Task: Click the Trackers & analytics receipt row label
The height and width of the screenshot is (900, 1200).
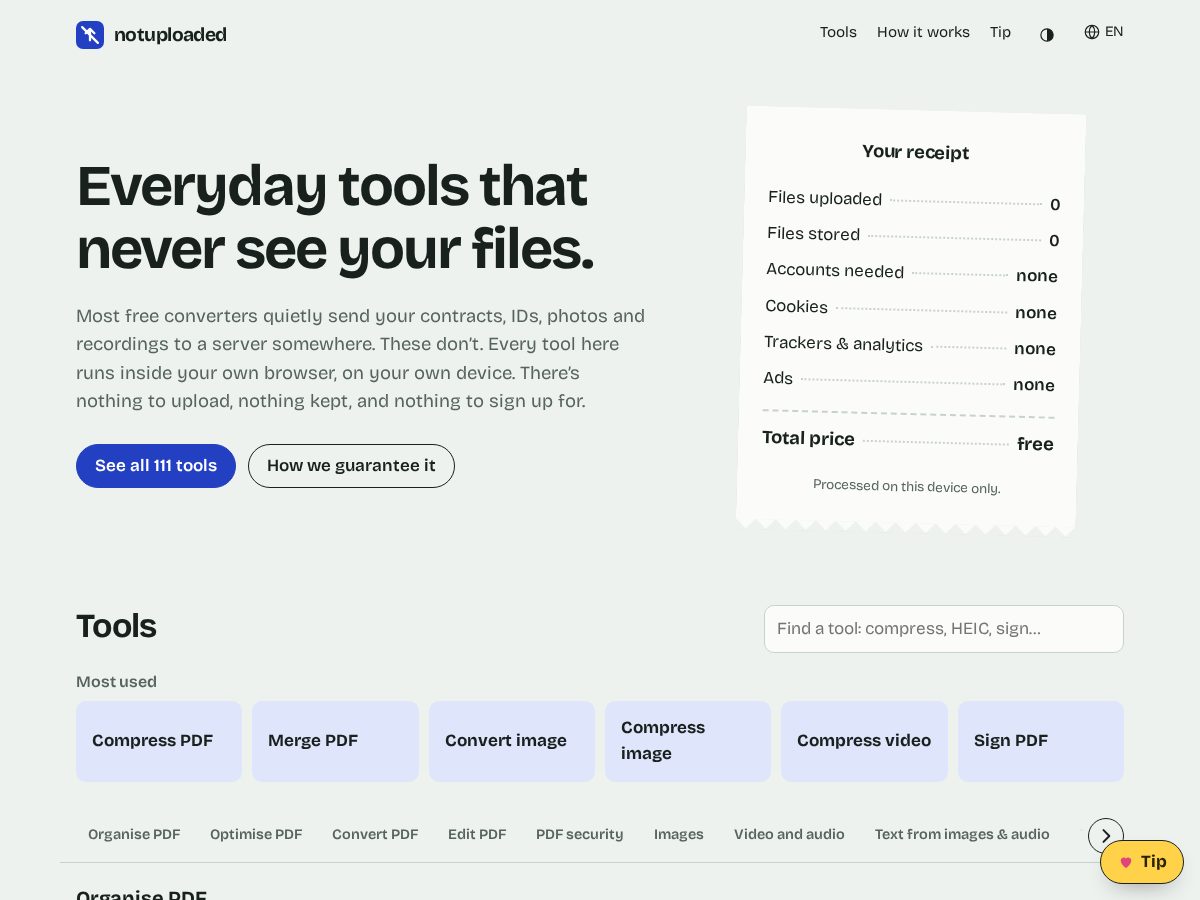Action: point(843,343)
